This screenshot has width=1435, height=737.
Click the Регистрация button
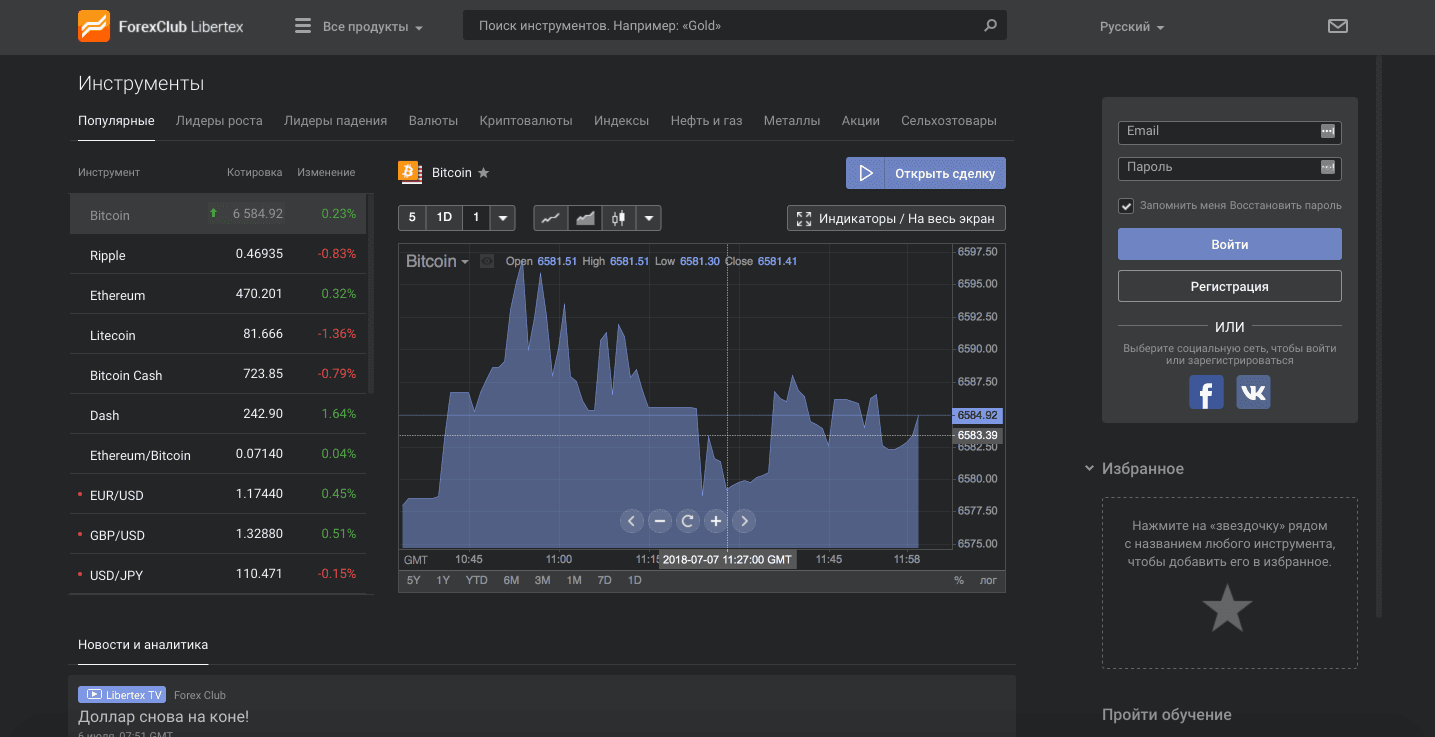(1229, 286)
